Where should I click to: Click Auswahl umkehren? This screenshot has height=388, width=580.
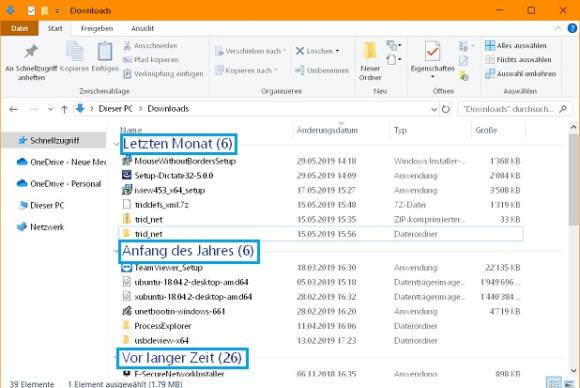(x=520, y=74)
